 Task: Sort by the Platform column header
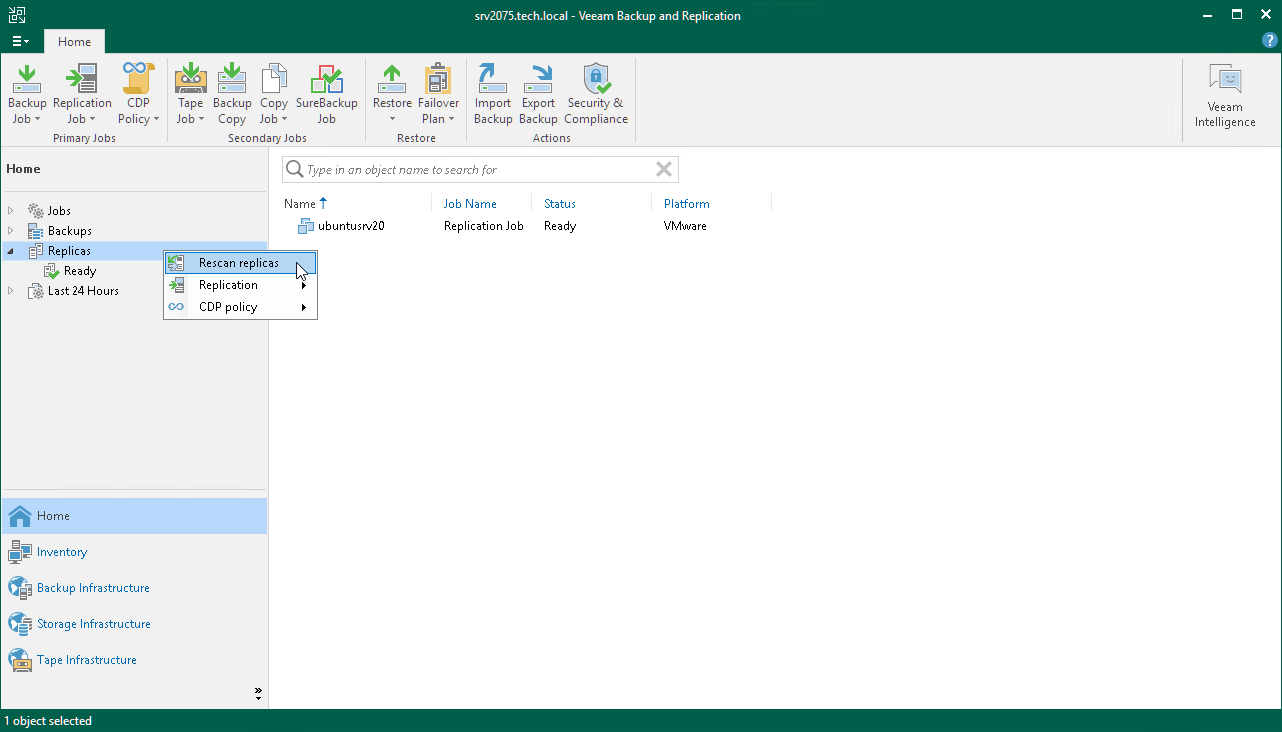coord(687,204)
